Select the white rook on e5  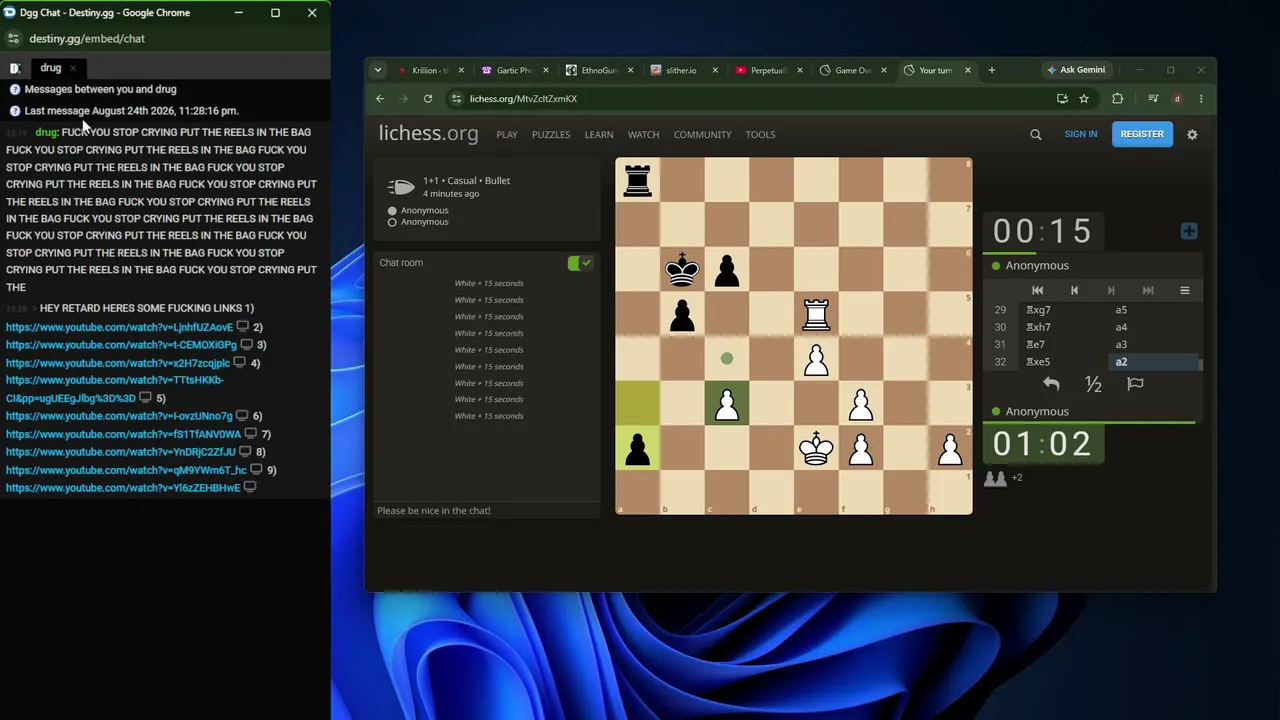click(x=817, y=314)
